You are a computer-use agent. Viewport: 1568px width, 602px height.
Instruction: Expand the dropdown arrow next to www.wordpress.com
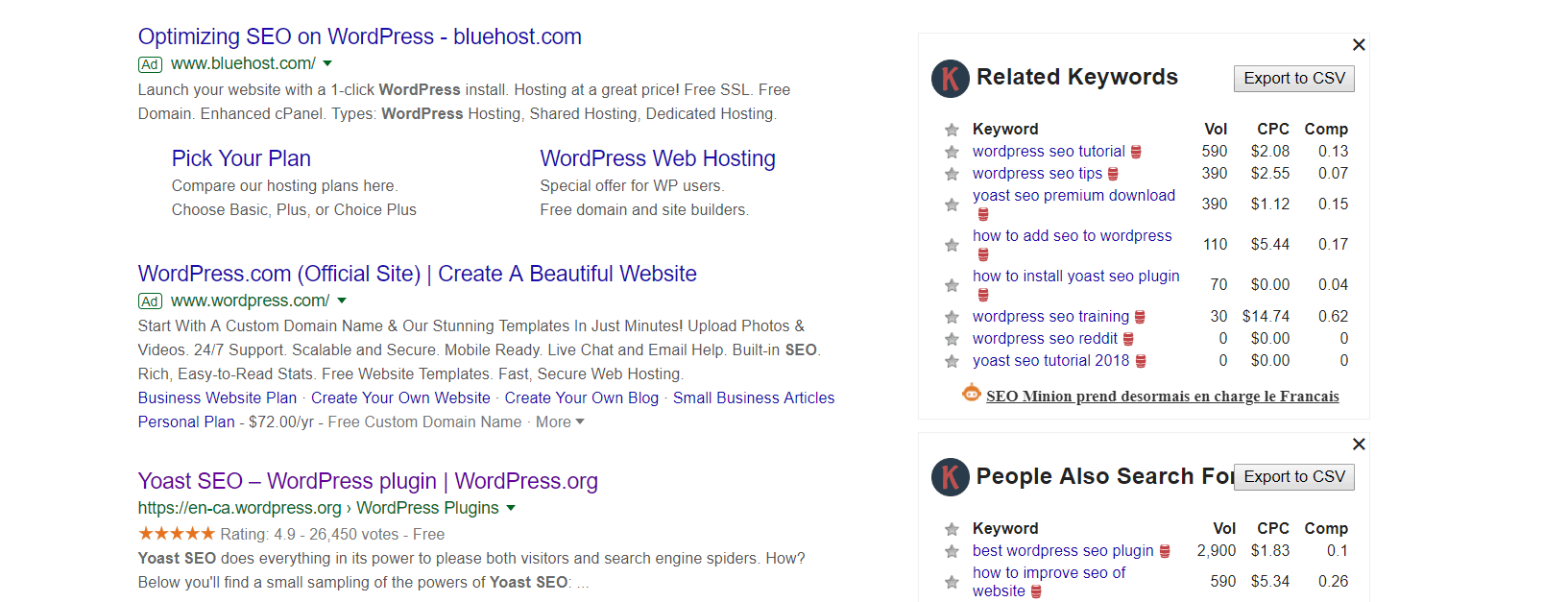(x=343, y=301)
